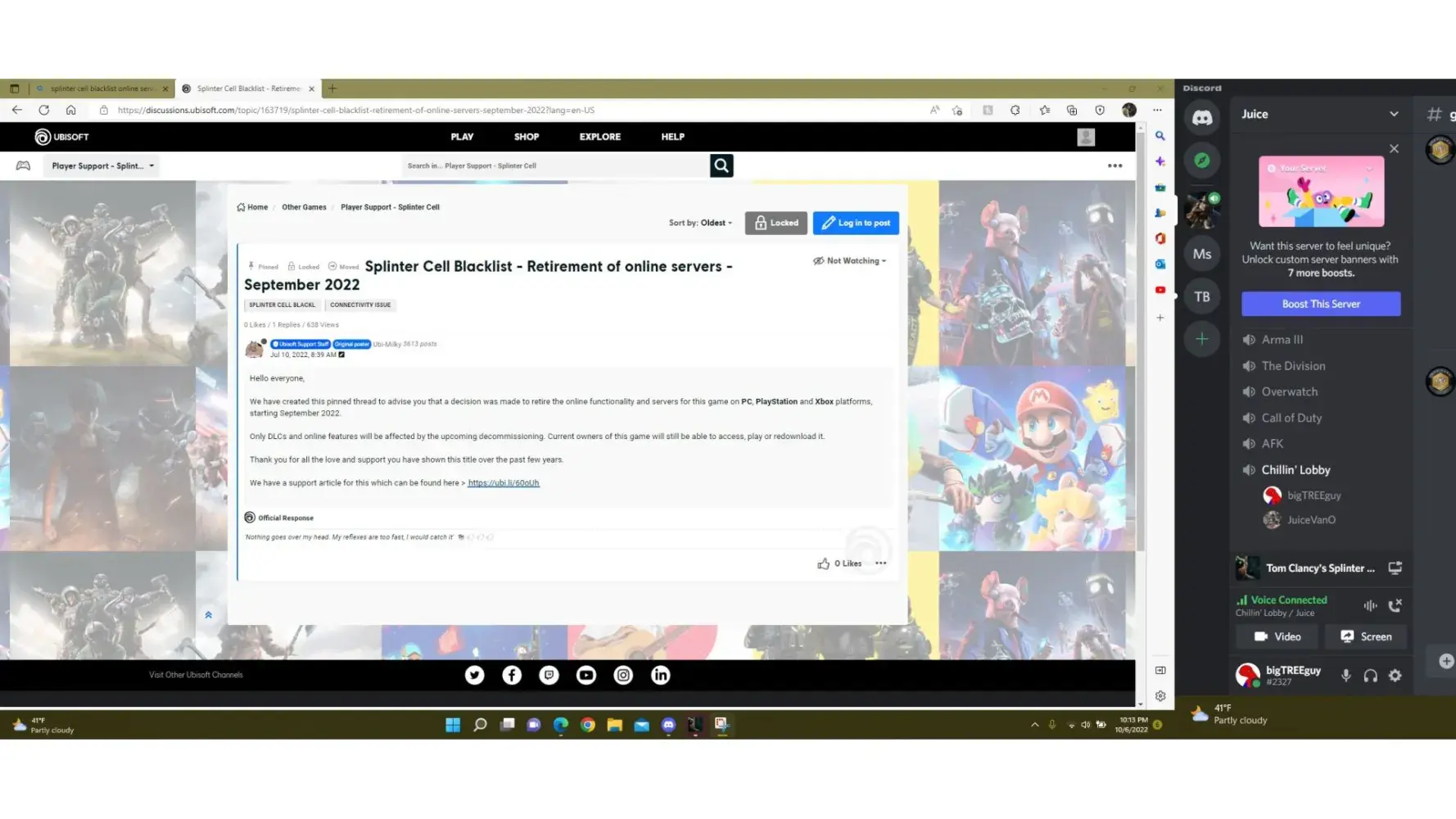Open HELP menu on Ubisoft header

(x=672, y=137)
